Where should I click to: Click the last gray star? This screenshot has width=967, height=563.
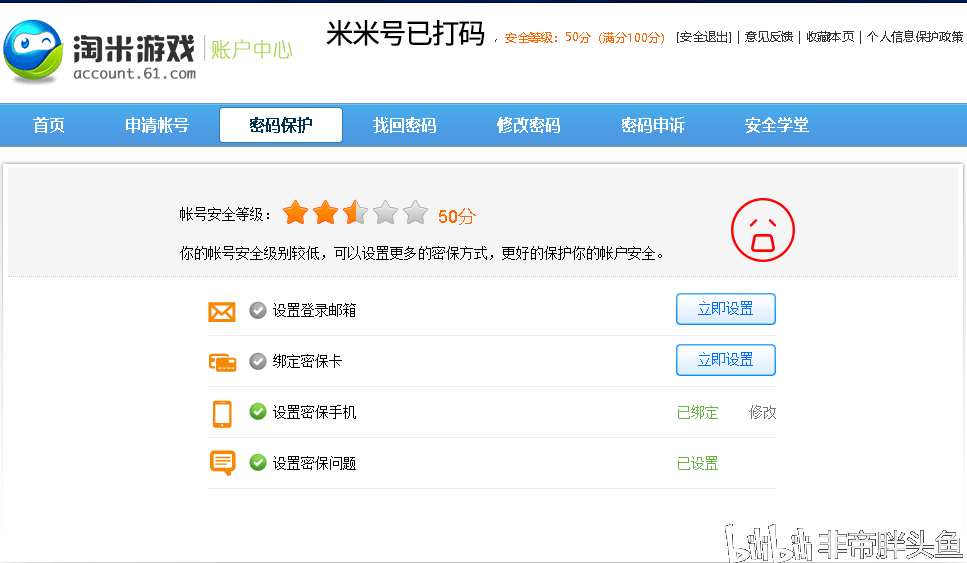[x=416, y=213]
